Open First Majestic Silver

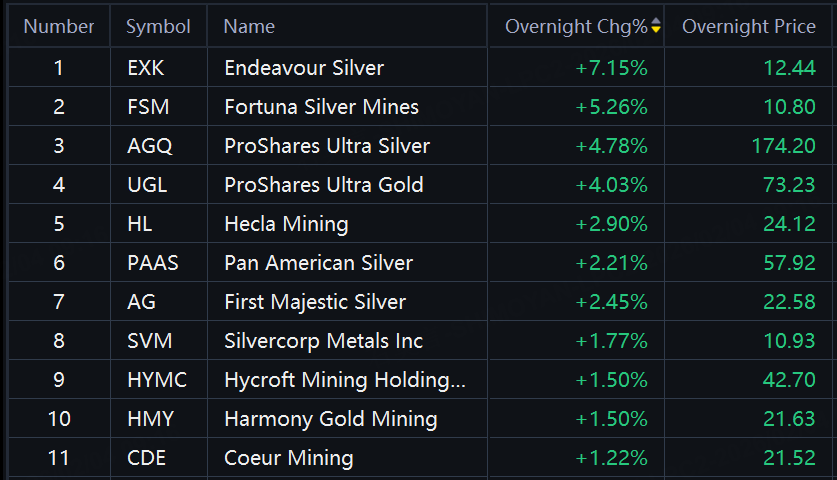pos(315,302)
